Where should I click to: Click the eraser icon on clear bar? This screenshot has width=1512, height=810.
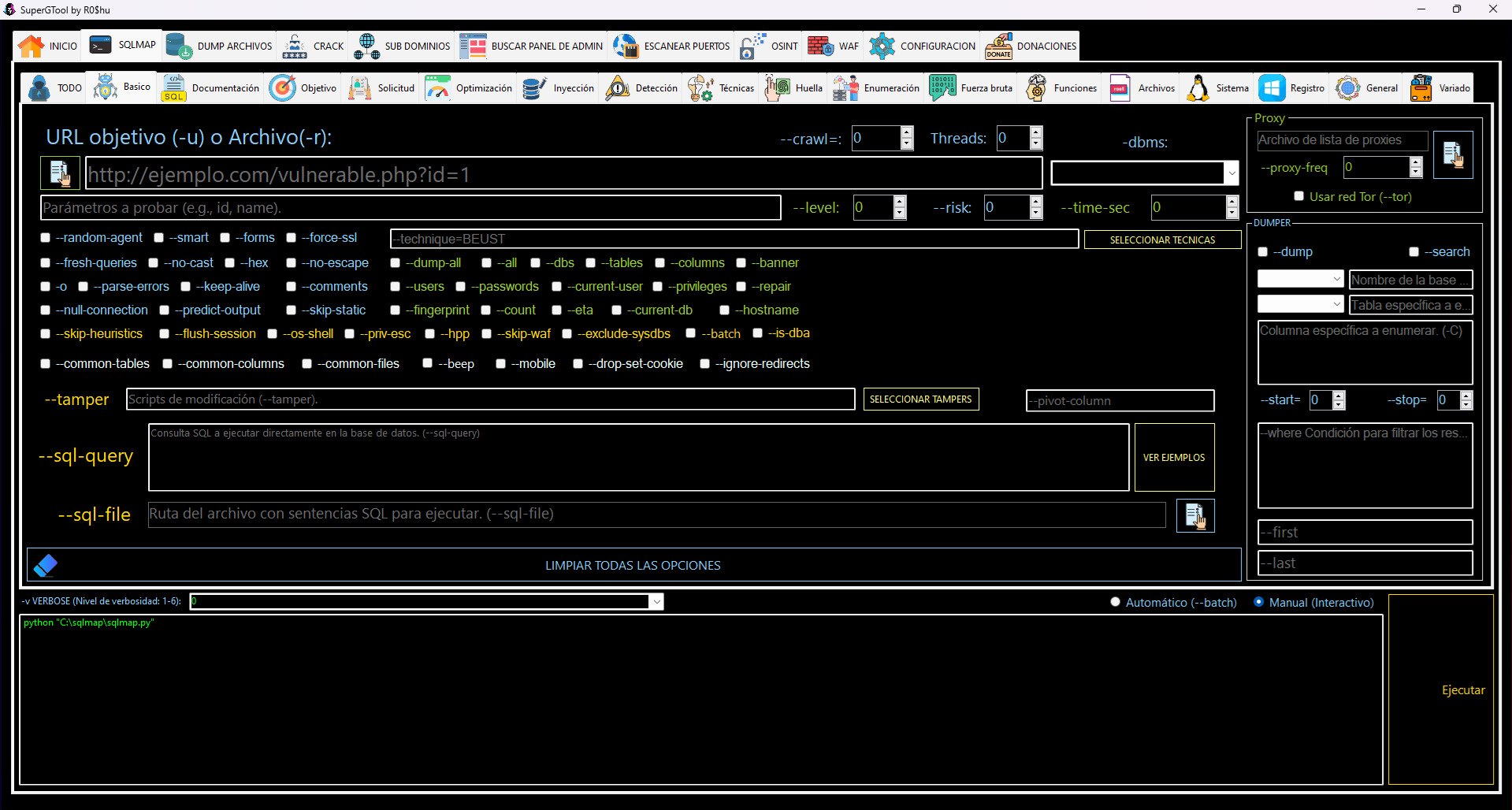(x=46, y=565)
